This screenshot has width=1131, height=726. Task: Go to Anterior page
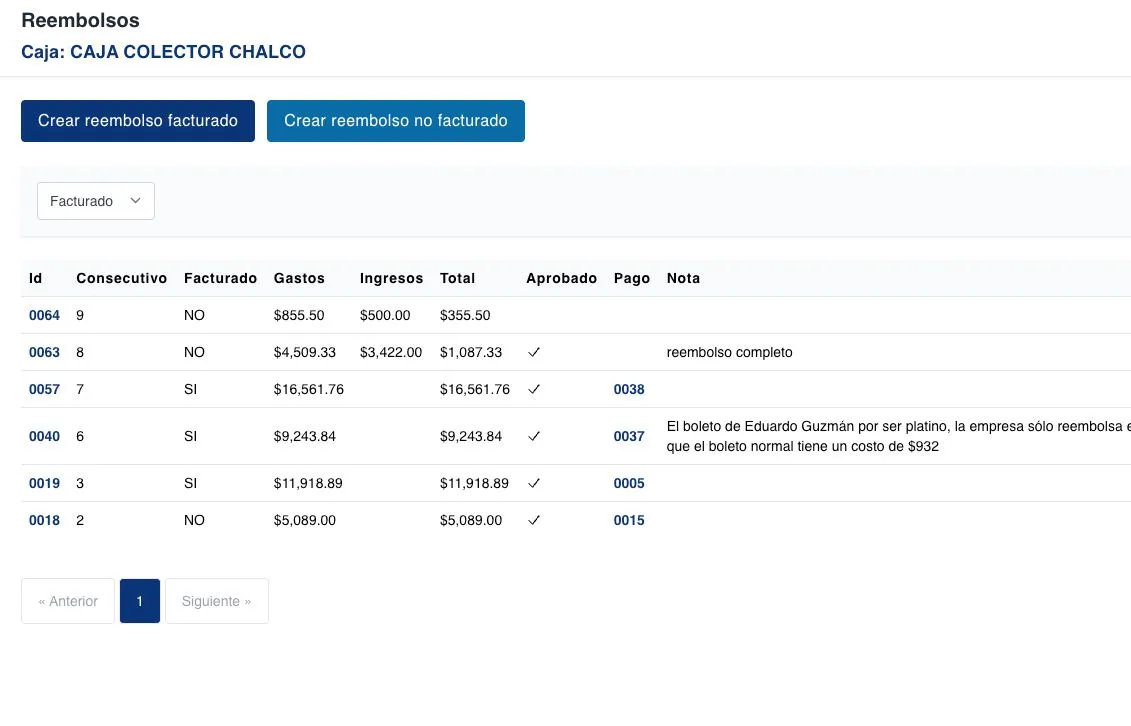click(68, 601)
